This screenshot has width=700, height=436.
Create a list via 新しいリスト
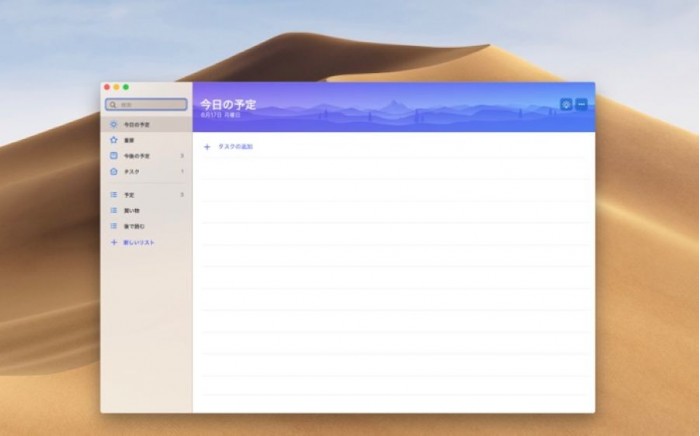coord(139,243)
